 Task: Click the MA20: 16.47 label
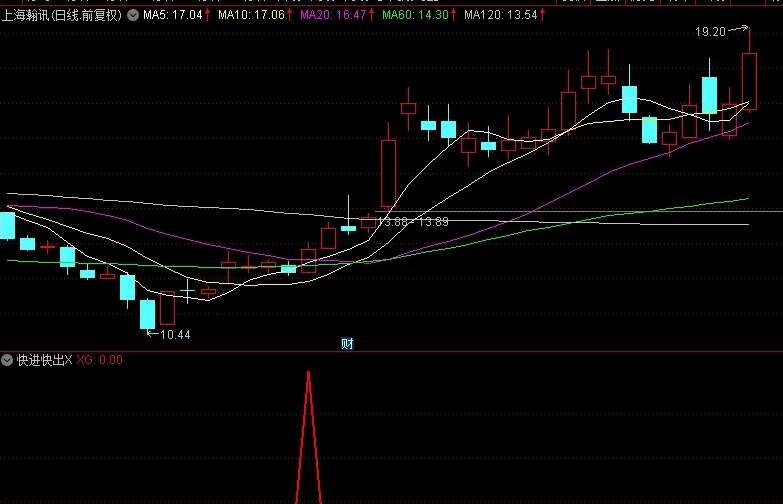tap(334, 15)
